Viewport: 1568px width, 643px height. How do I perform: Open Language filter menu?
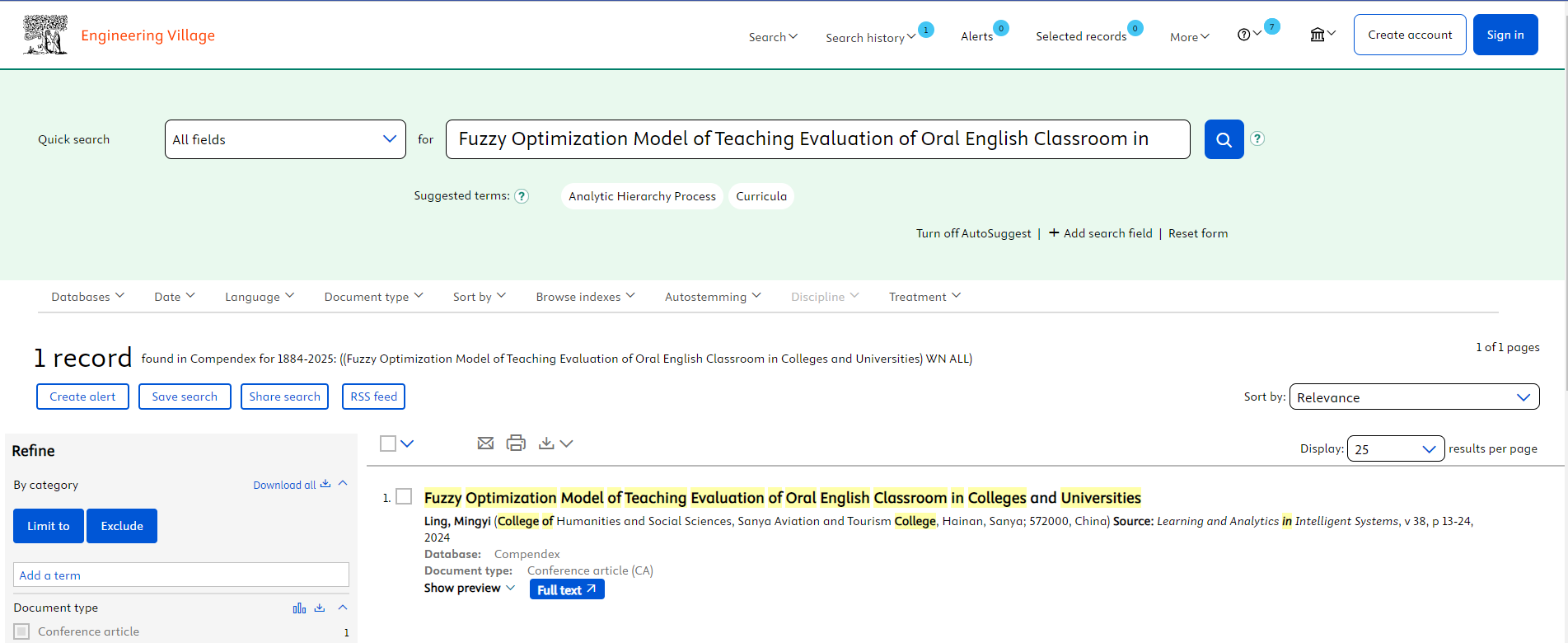click(260, 297)
